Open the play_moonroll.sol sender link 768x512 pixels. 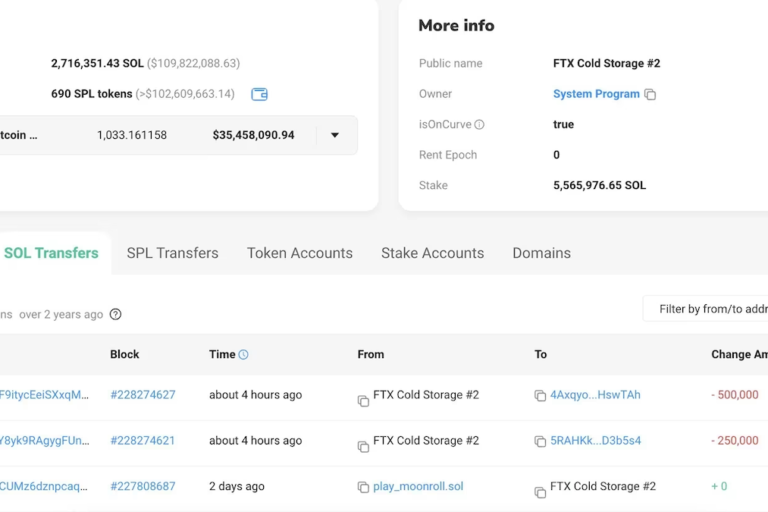pos(418,487)
